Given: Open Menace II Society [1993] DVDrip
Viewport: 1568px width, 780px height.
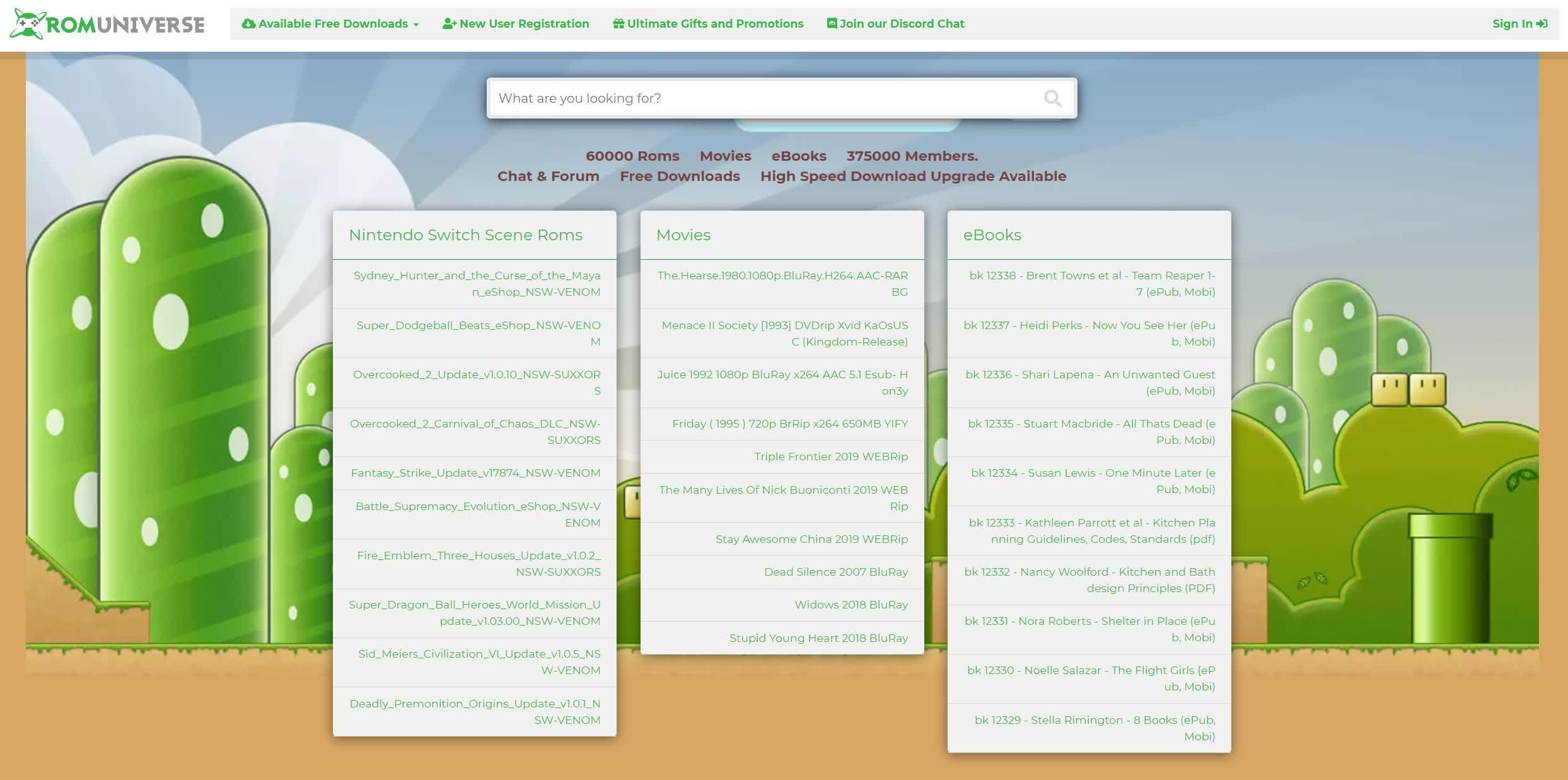Looking at the screenshot, I should pyautogui.click(x=782, y=334).
